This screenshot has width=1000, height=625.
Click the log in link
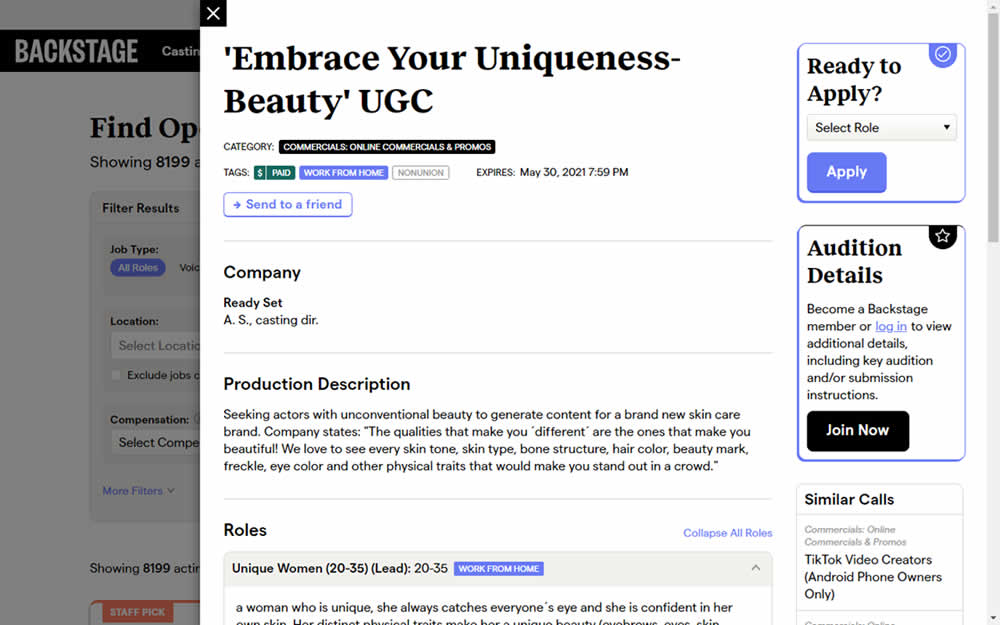(890, 326)
